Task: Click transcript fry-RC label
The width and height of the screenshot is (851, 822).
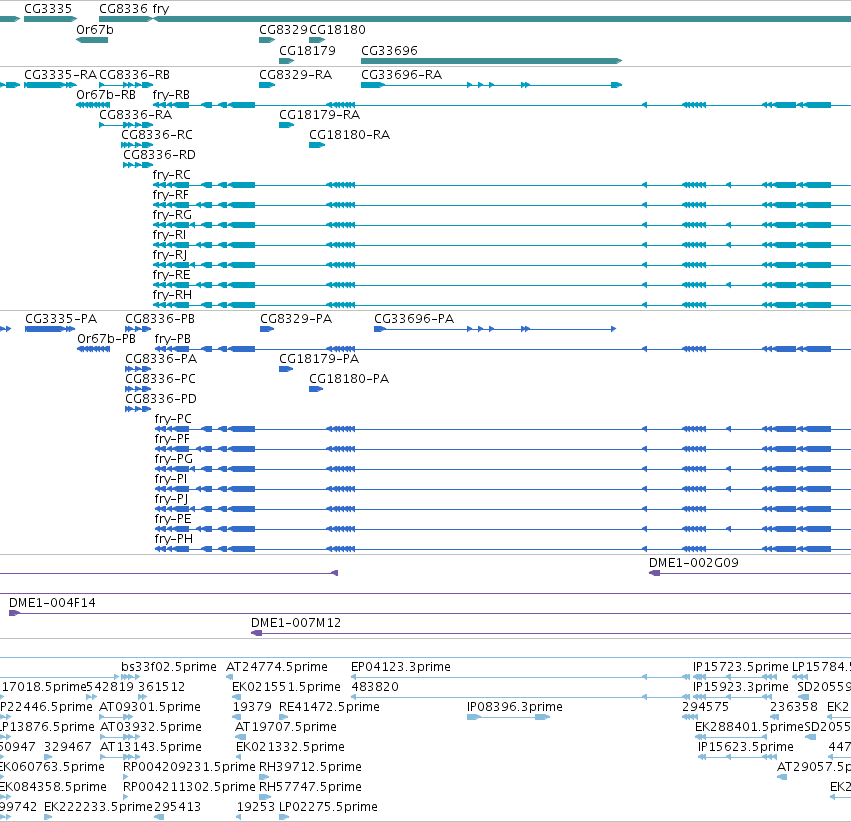Action: coord(172,175)
